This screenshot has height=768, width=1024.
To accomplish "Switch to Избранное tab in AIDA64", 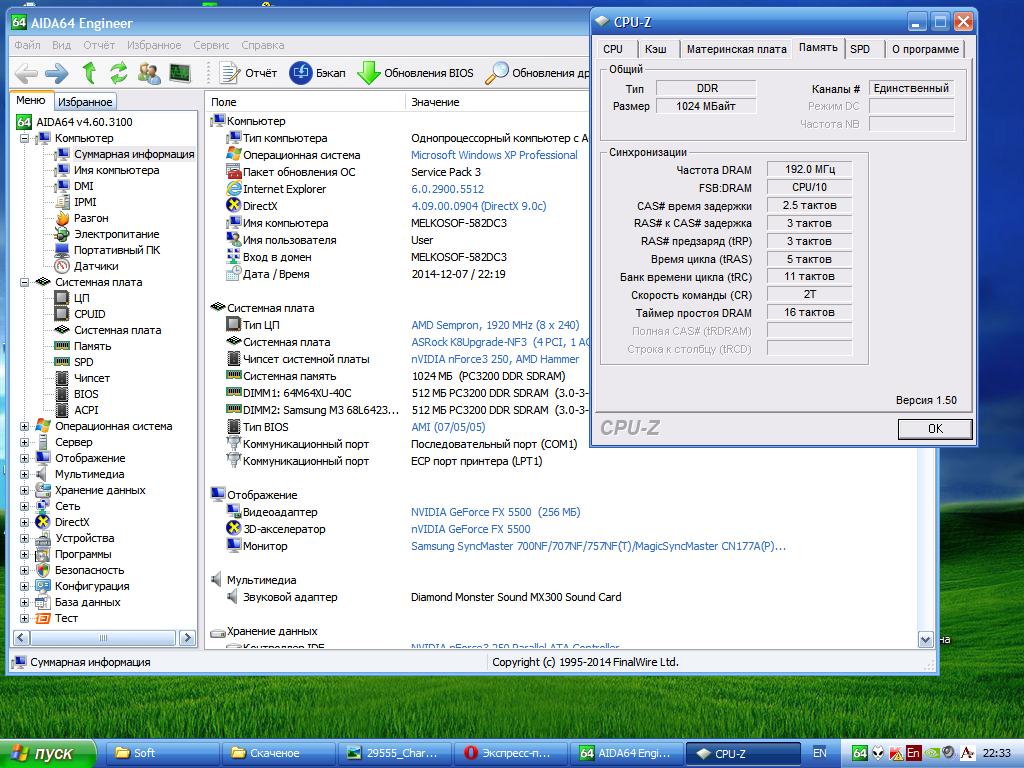I will (85, 102).
